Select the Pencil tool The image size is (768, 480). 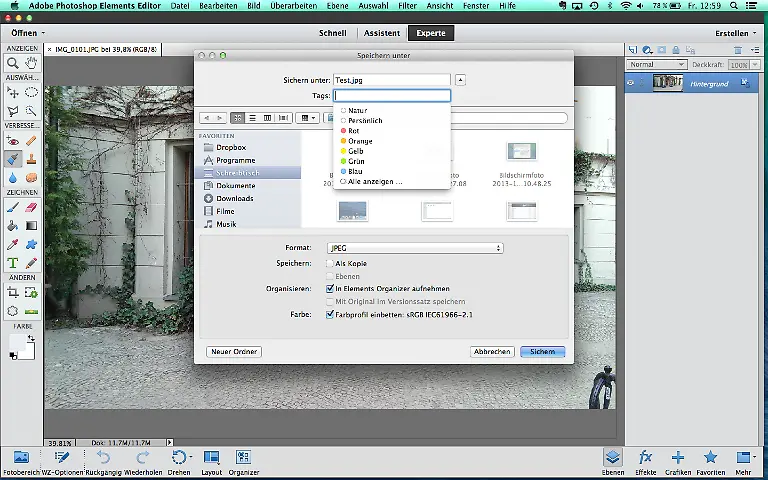coord(31,263)
